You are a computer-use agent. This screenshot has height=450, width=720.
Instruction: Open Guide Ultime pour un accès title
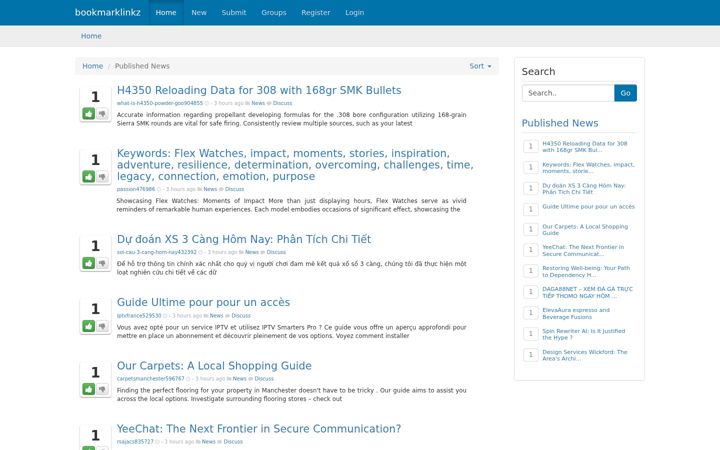tap(203, 302)
